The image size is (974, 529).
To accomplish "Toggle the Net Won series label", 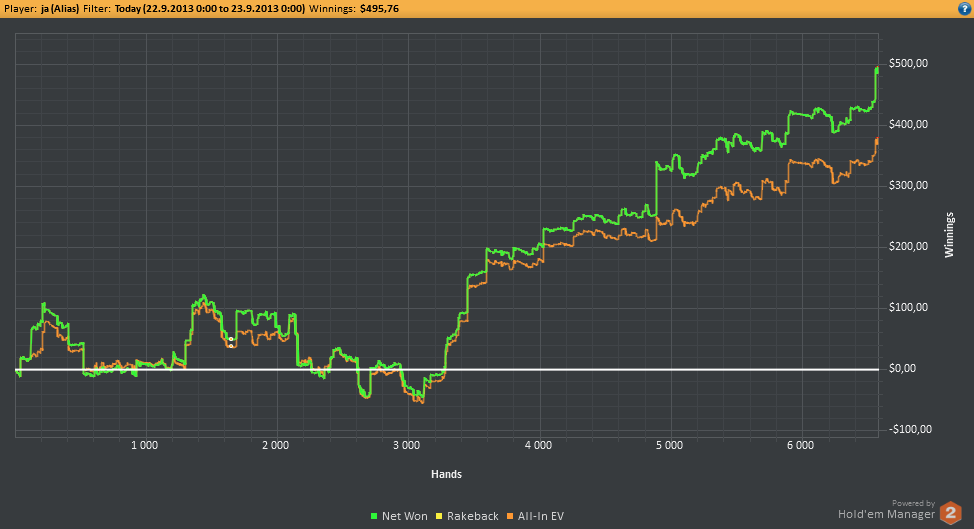I will point(405,516).
